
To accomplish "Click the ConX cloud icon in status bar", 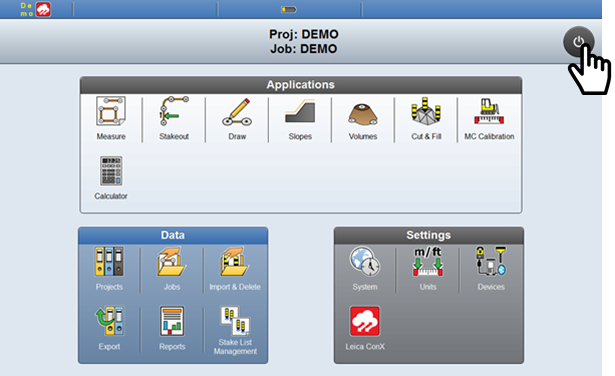I will [43, 9].
